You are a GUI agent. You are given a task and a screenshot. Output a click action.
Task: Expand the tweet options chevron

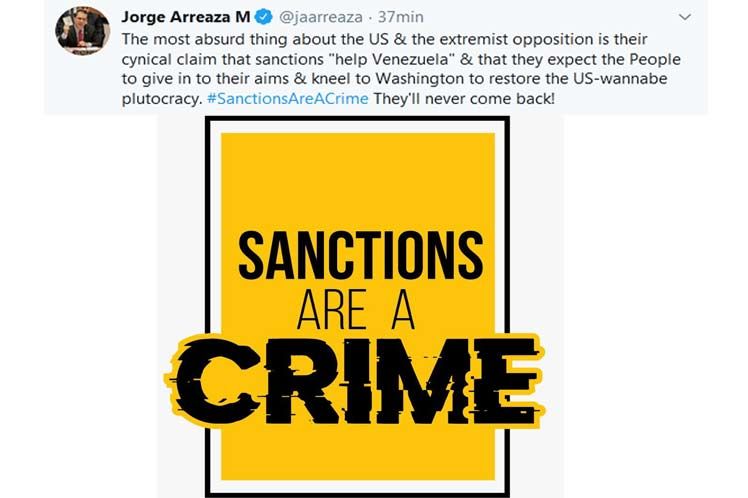(685, 17)
